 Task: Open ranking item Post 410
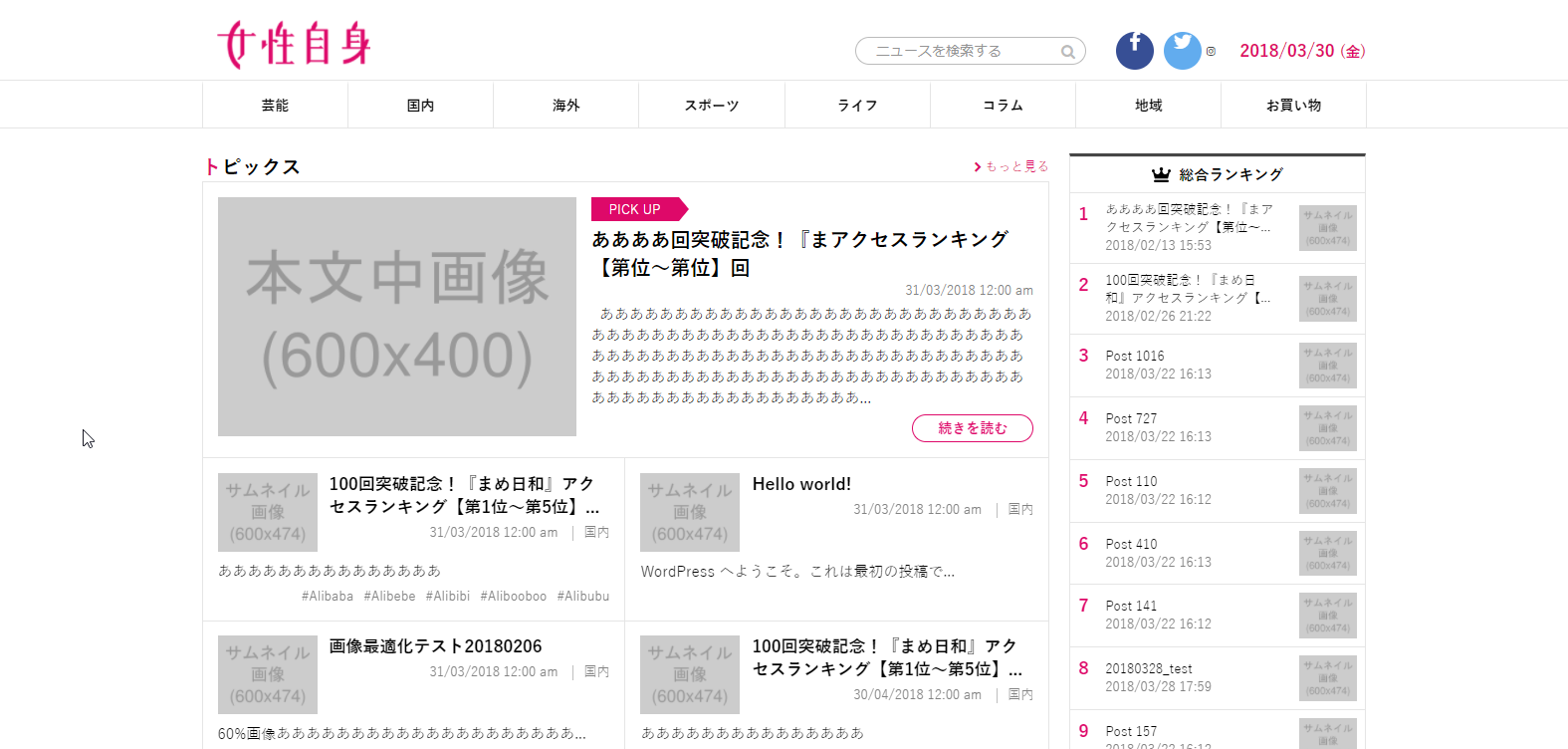pos(1131,544)
